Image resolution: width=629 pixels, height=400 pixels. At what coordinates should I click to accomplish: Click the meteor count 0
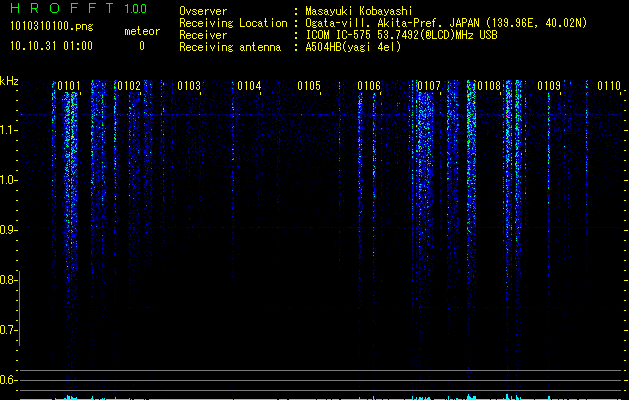[142, 46]
